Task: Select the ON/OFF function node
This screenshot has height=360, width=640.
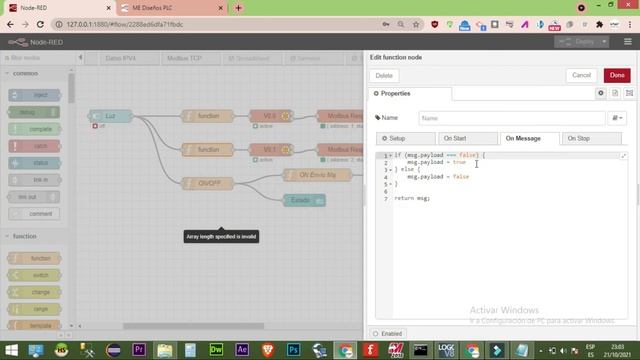Action: coord(208,183)
